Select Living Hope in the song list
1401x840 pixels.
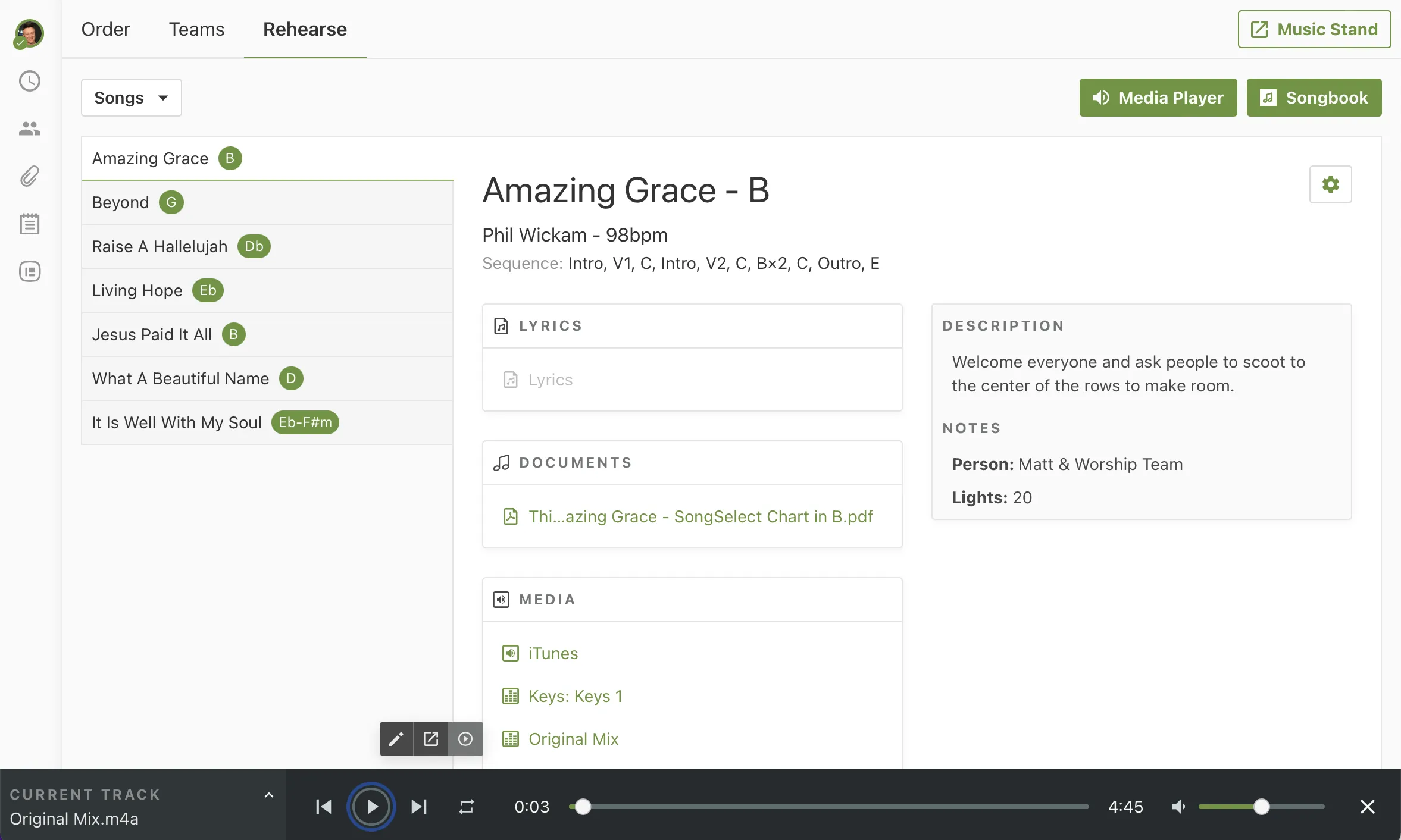coord(137,290)
